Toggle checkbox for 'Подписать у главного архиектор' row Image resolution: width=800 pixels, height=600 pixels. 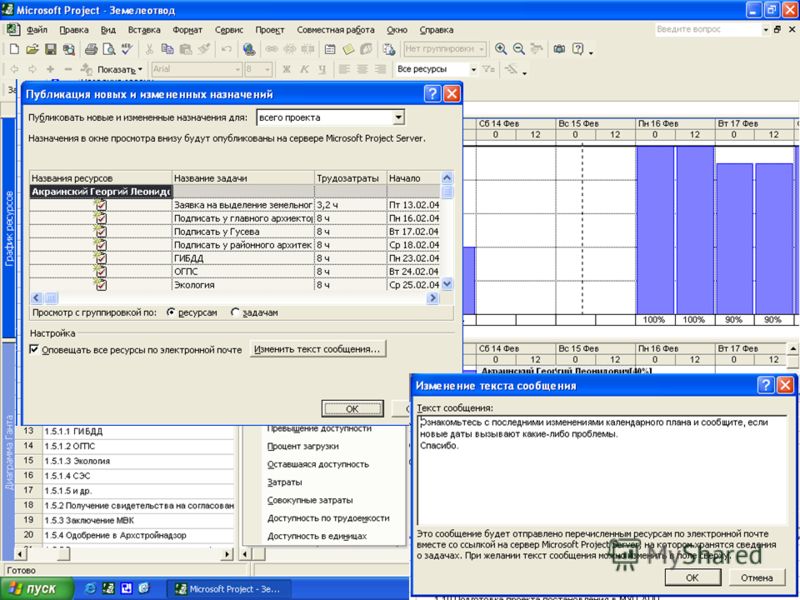click(101, 218)
